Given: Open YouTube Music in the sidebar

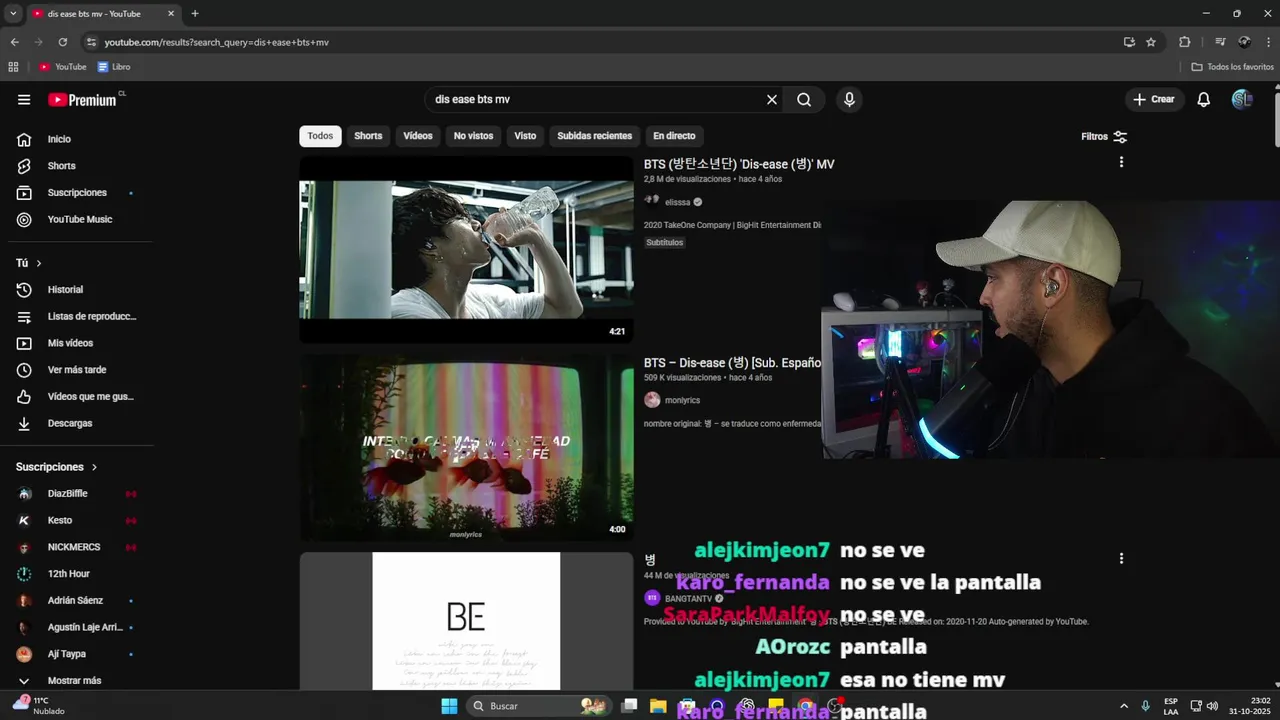Looking at the screenshot, I should 80,219.
